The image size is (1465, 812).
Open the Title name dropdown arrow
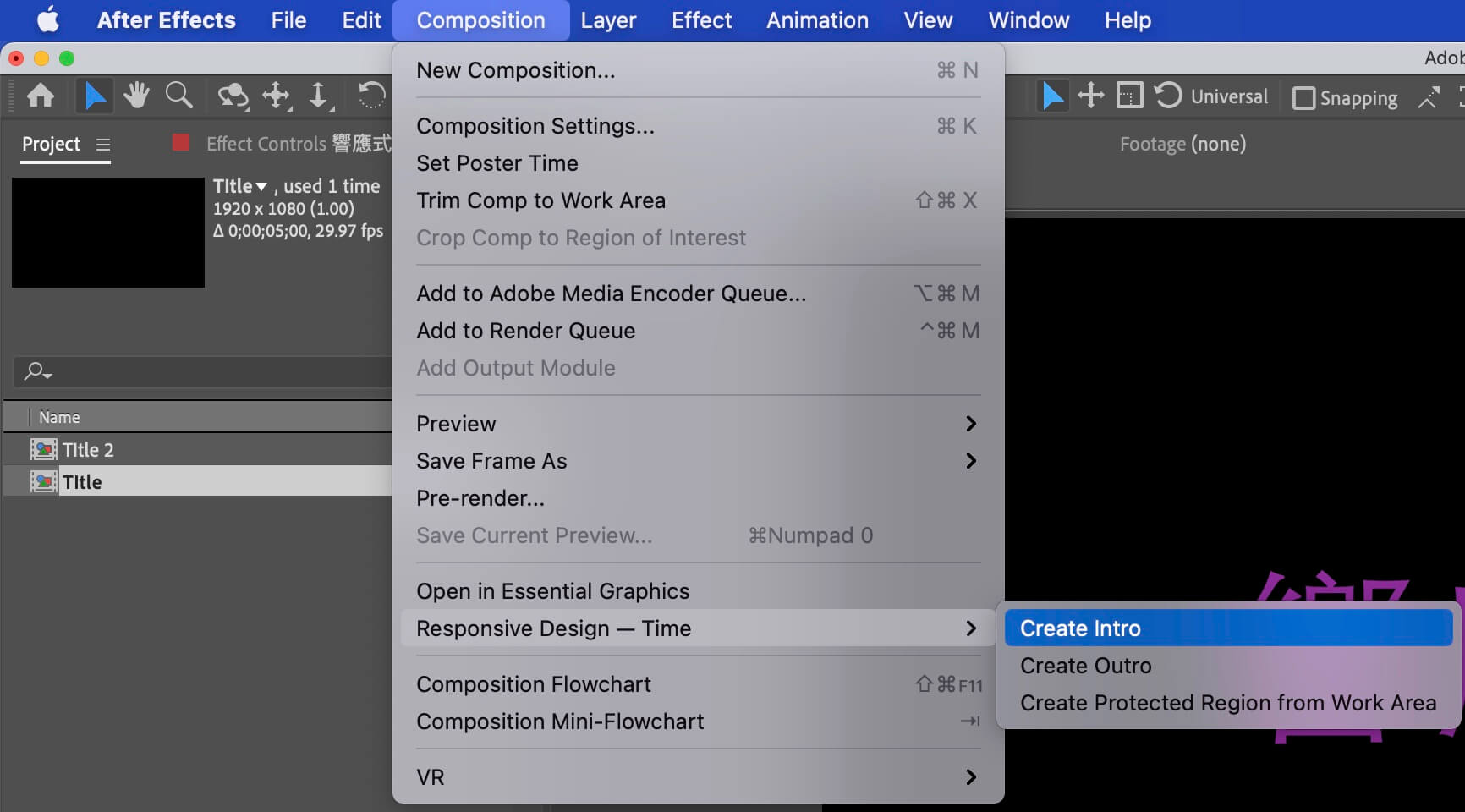click(261, 187)
